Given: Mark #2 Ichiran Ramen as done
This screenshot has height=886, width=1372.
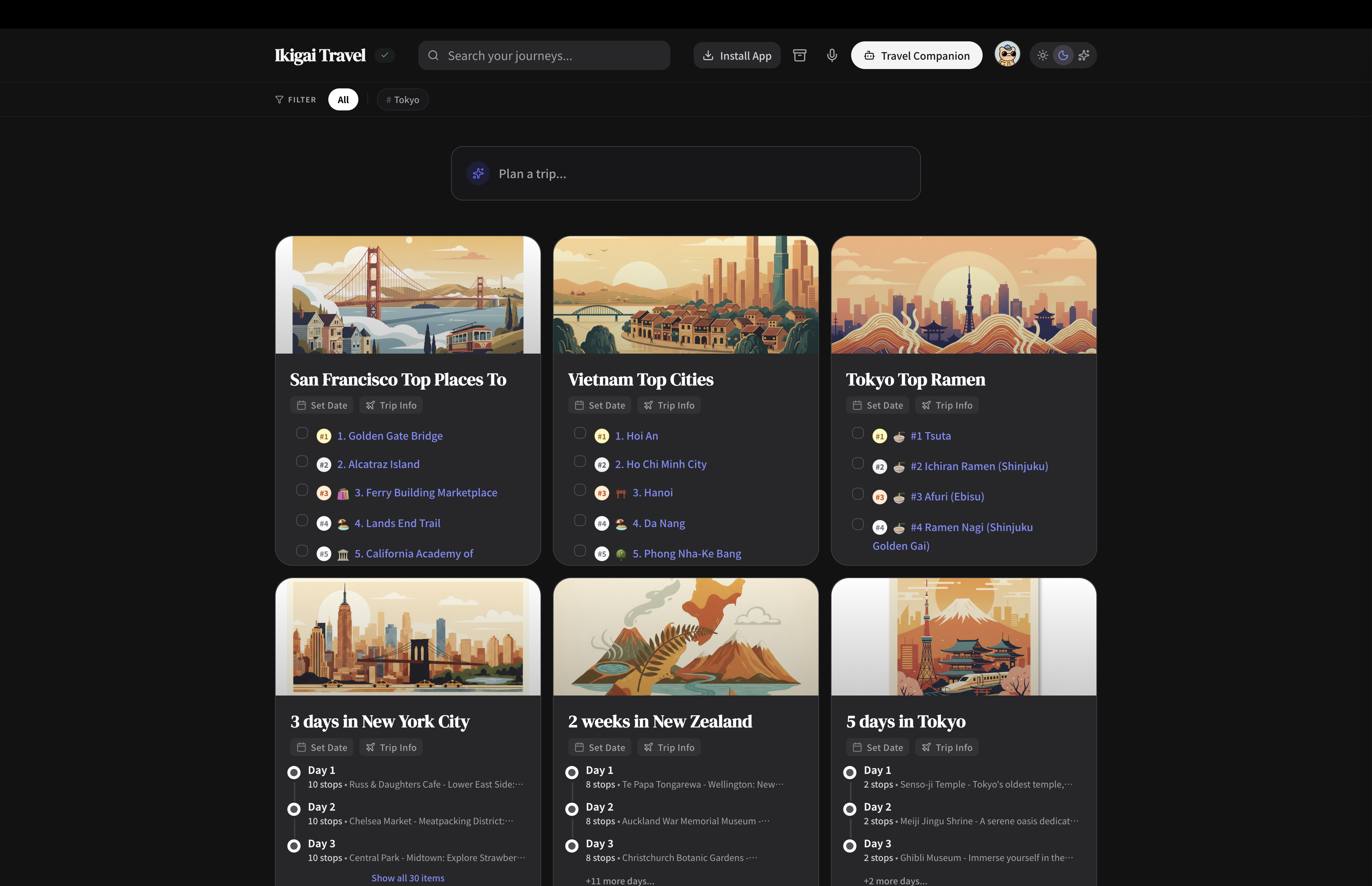Looking at the screenshot, I should pyautogui.click(x=857, y=464).
